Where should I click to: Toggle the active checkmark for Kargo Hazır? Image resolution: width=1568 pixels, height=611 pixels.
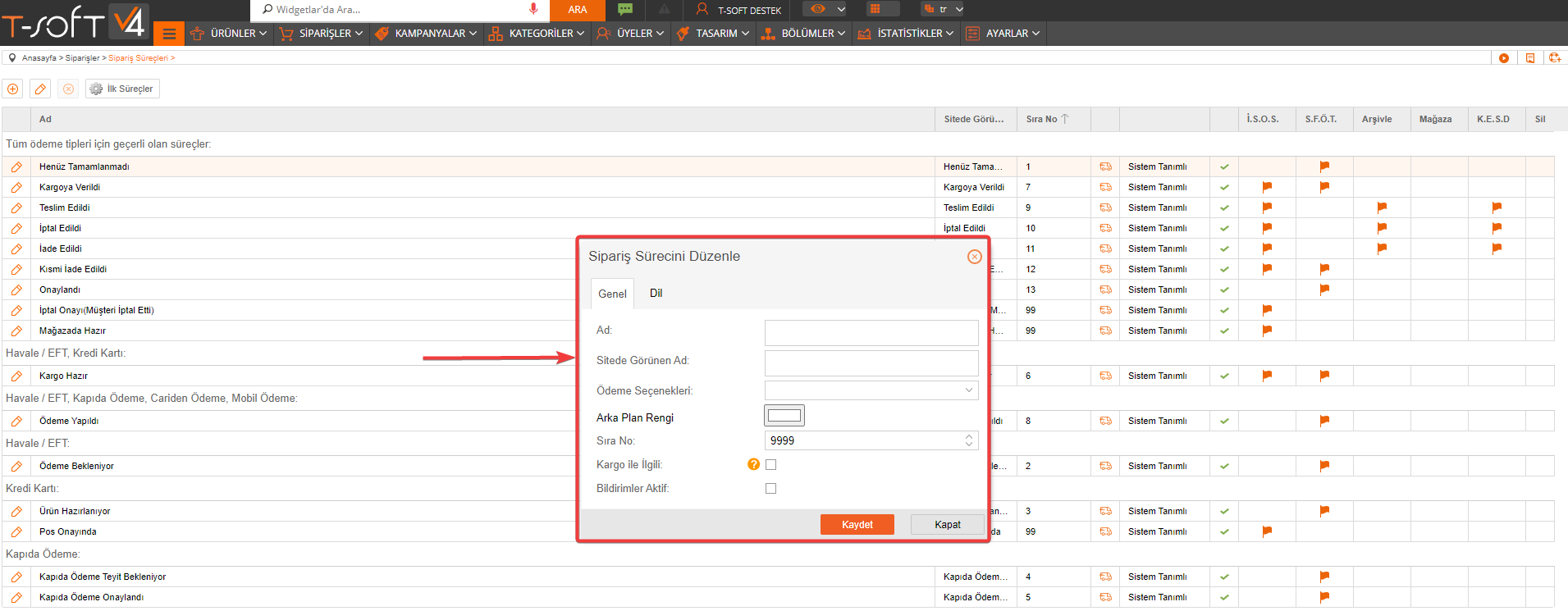pos(1224,376)
